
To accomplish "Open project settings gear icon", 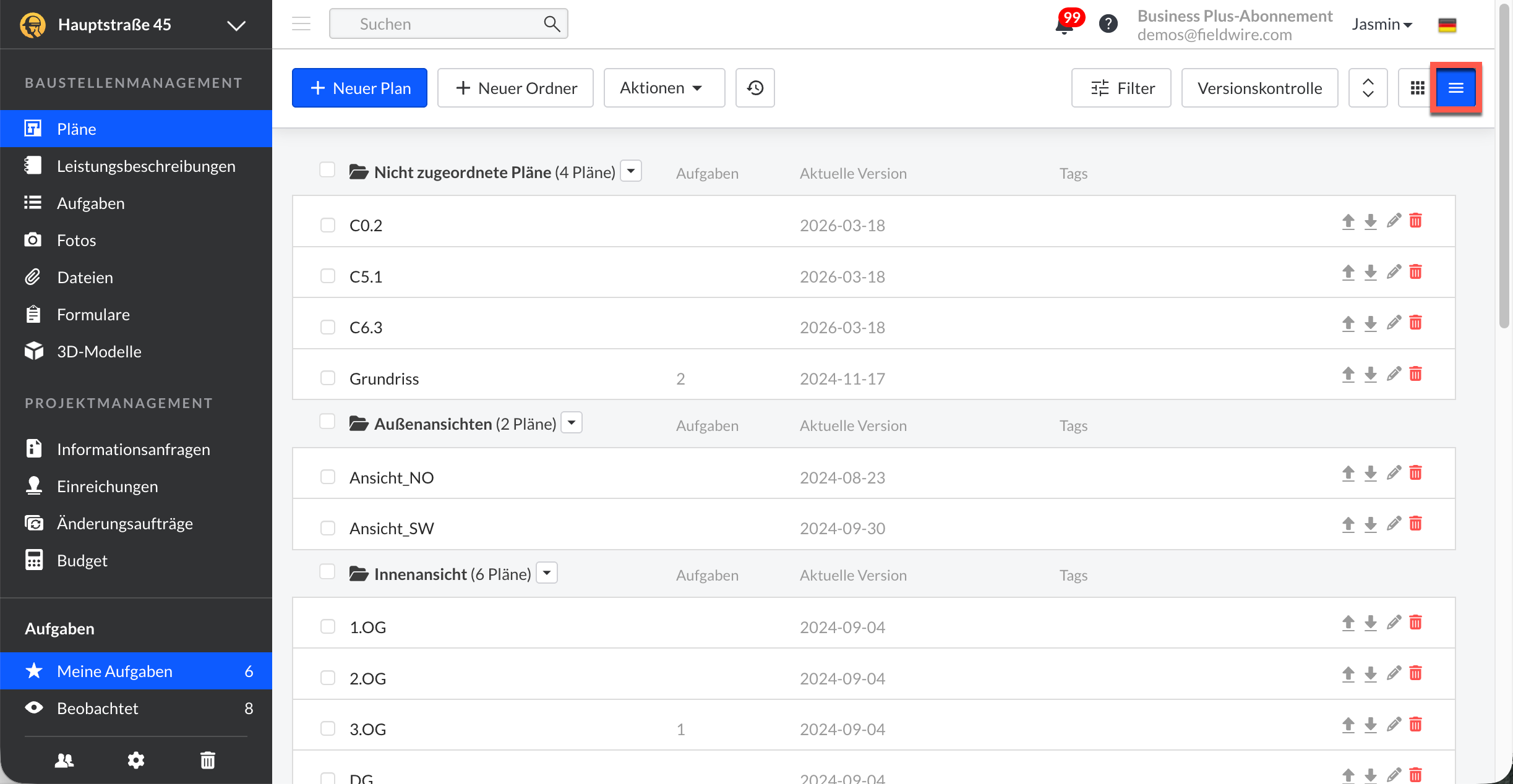I will pyautogui.click(x=136, y=760).
